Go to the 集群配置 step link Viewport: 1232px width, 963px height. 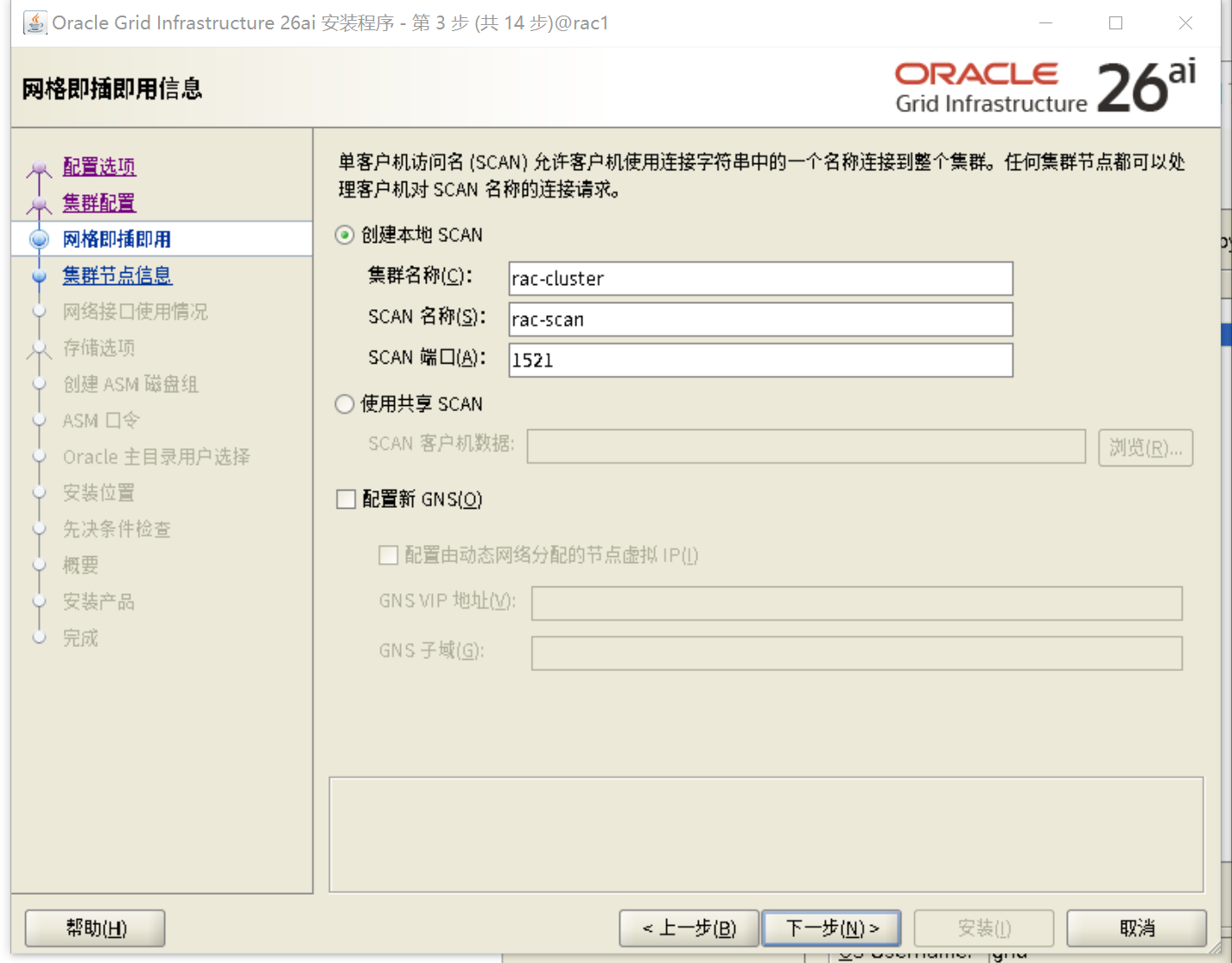[99, 203]
